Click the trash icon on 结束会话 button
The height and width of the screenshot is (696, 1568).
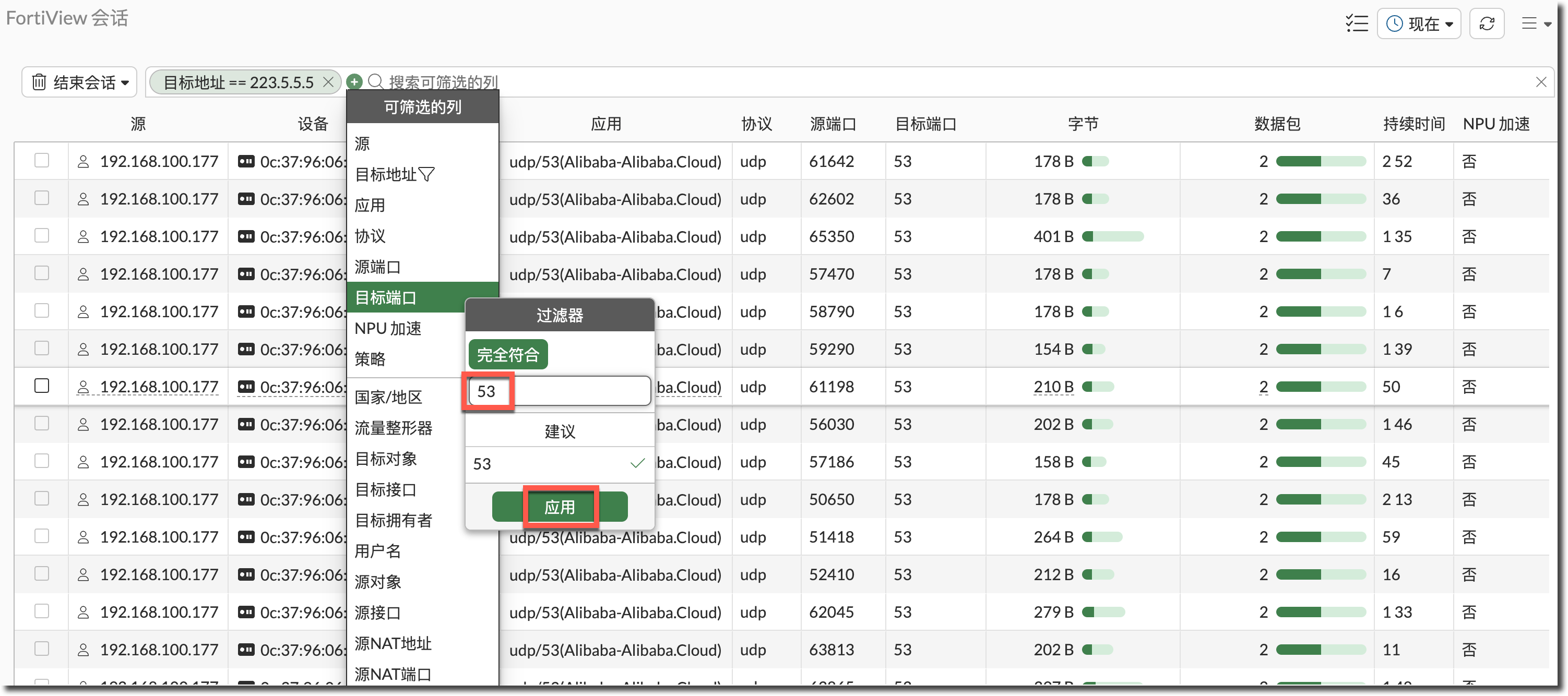(x=39, y=82)
